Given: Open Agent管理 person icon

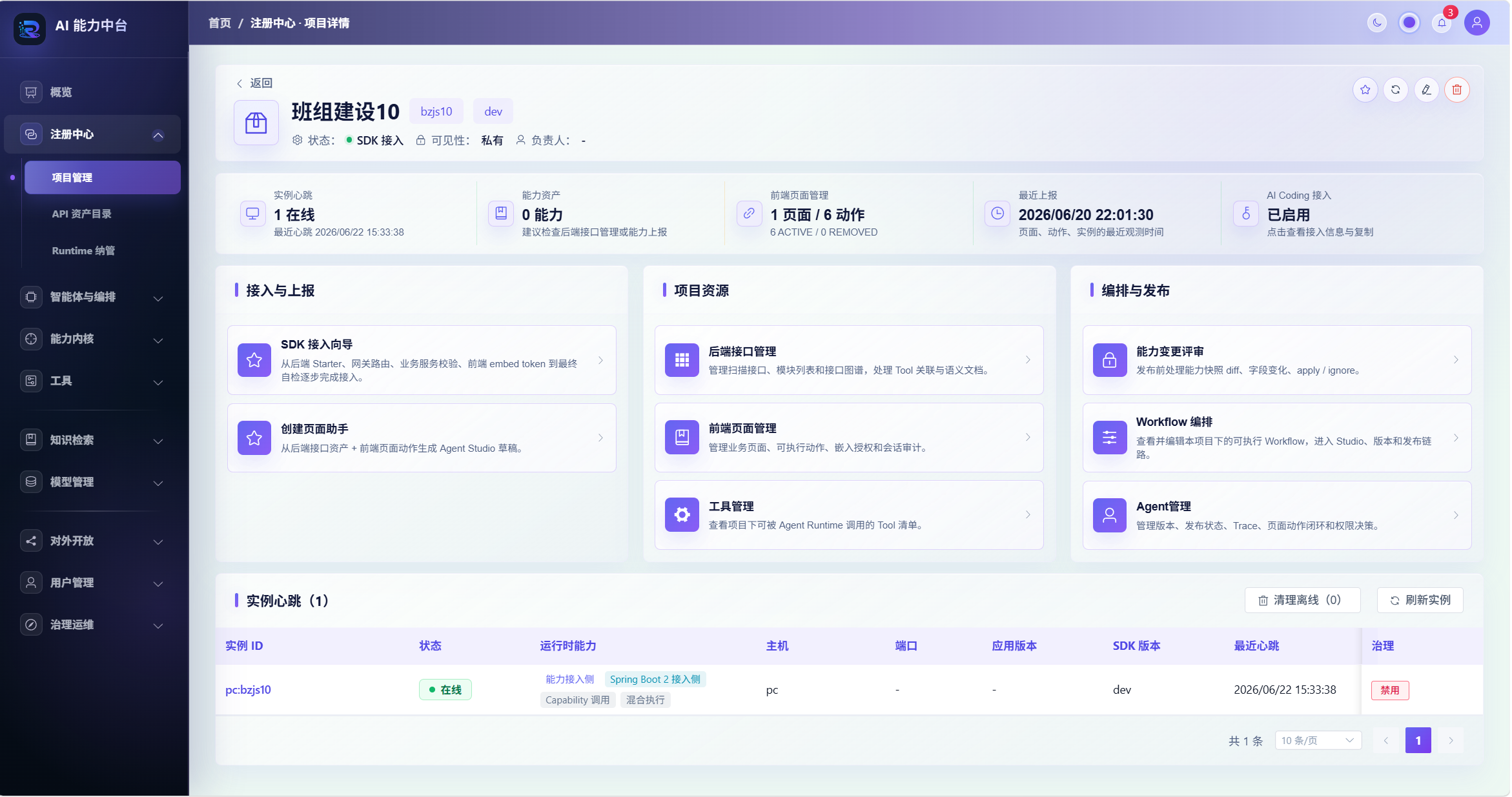Looking at the screenshot, I should click(x=1110, y=515).
